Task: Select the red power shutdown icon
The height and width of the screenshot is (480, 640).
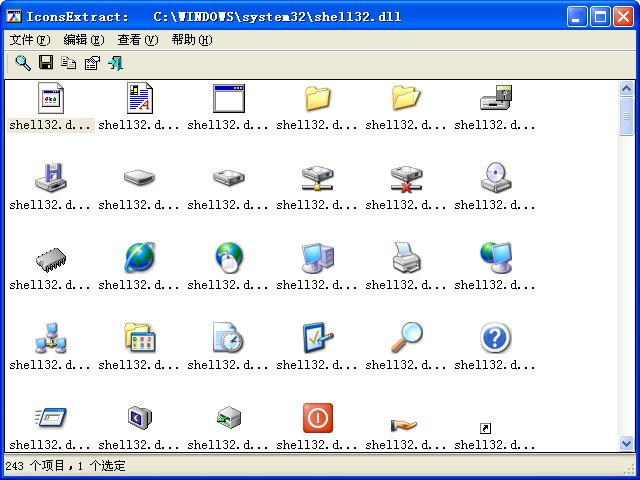Action: pos(318,418)
